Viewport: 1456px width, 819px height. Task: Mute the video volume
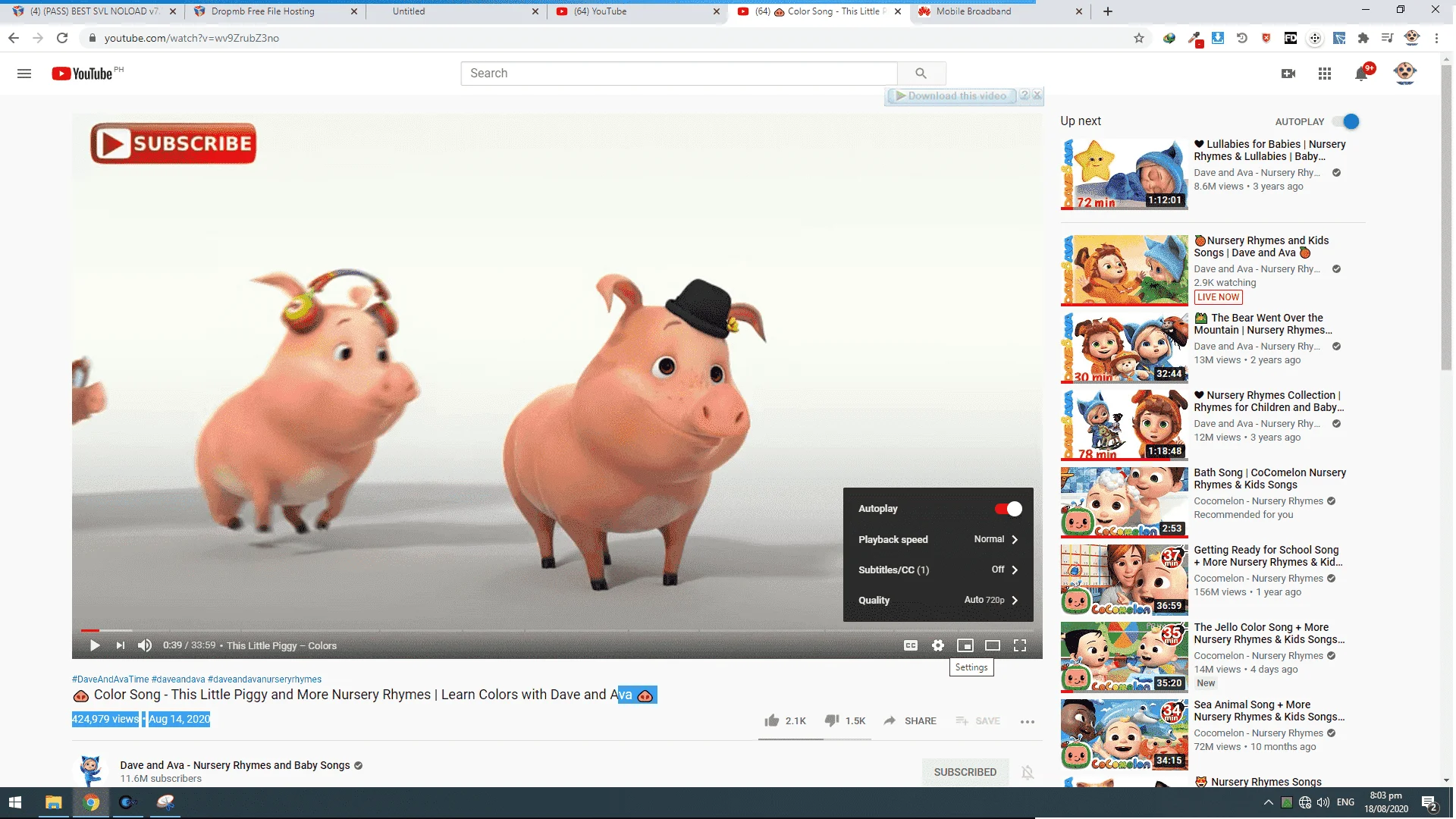[145, 645]
